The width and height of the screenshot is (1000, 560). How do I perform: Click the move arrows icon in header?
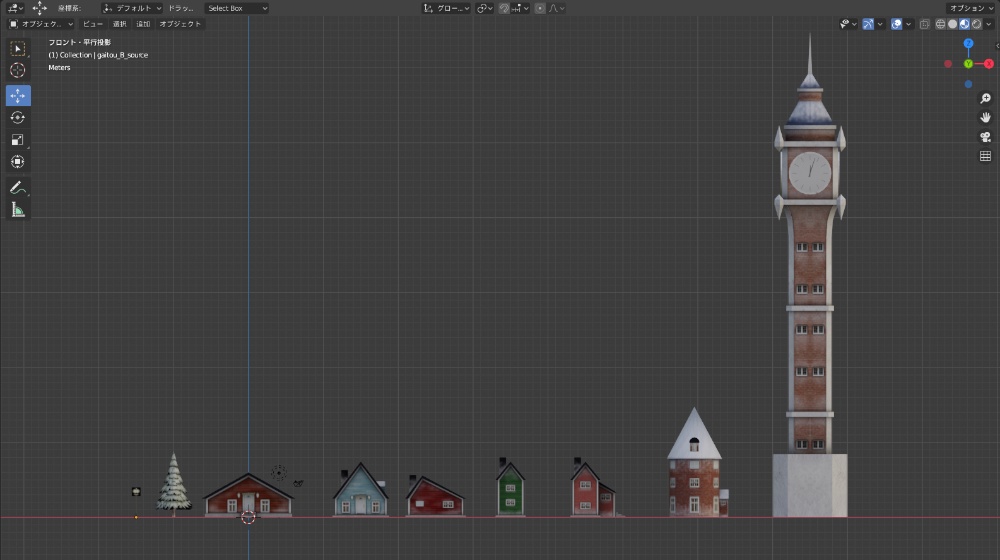click(x=40, y=8)
